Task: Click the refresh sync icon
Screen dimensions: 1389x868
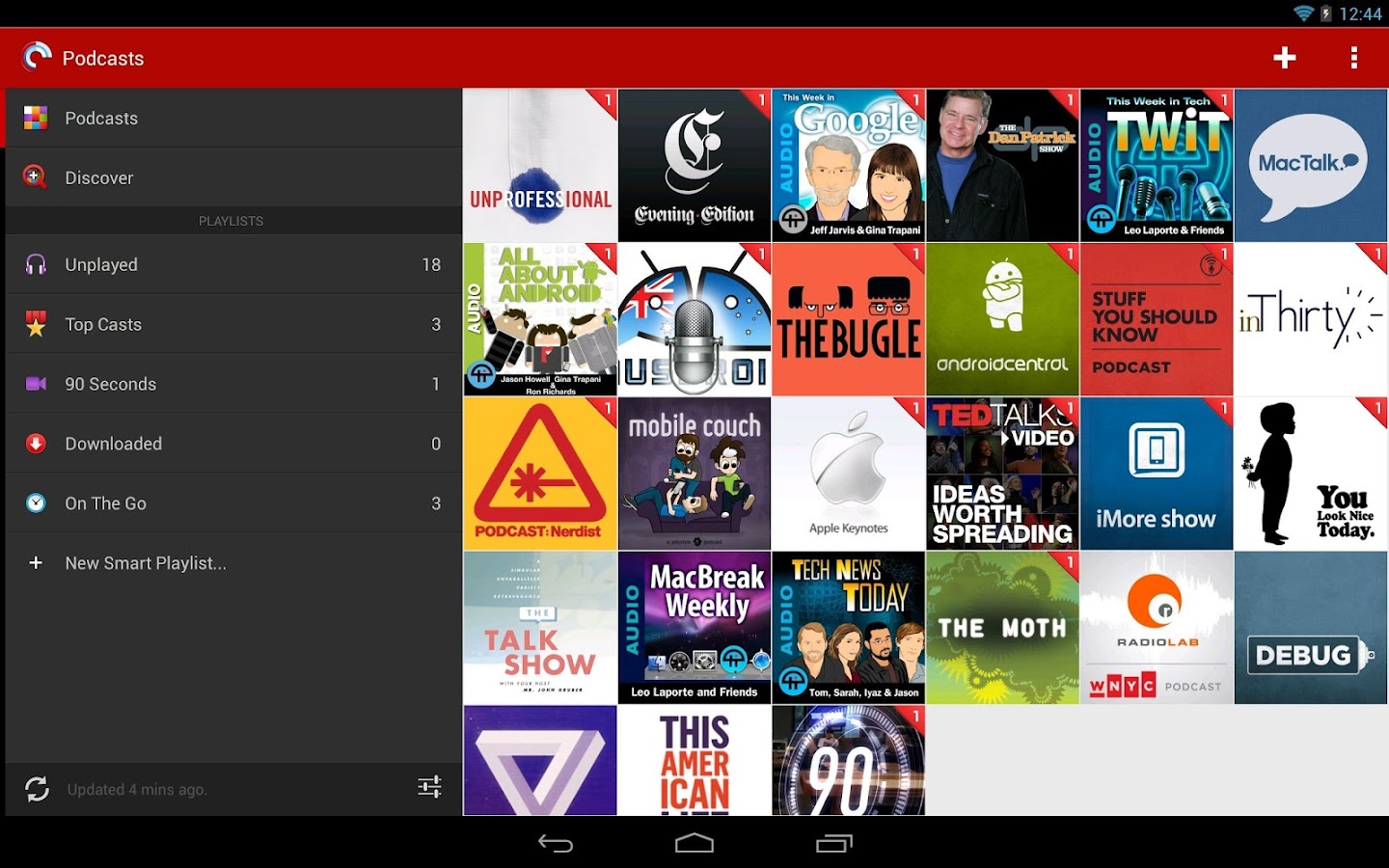Action: 37,789
